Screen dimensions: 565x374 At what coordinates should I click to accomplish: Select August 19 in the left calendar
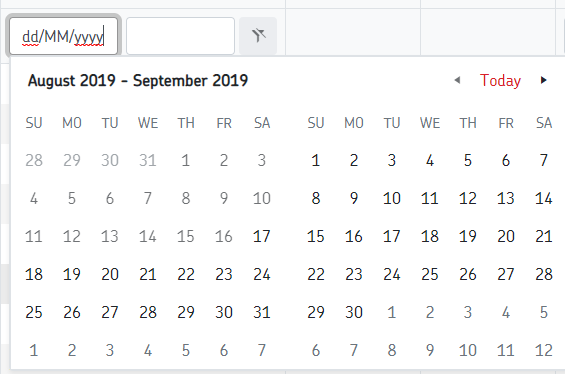point(72,274)
